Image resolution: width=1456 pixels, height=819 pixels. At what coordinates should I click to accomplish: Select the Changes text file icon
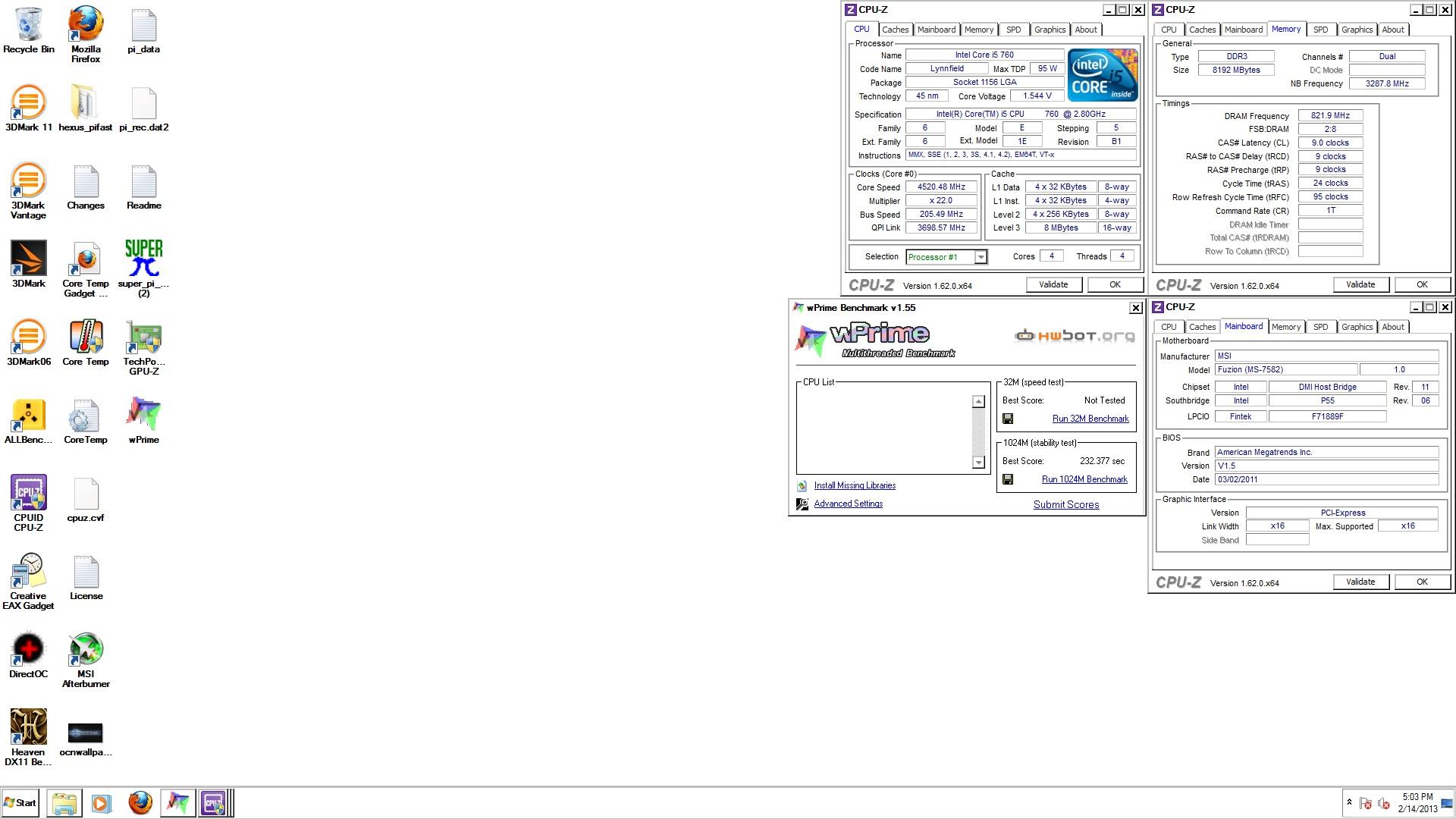point(86,187)
